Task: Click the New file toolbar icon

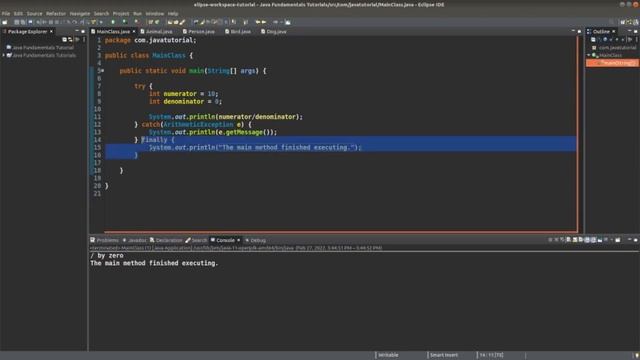Action: click(4, 22)
